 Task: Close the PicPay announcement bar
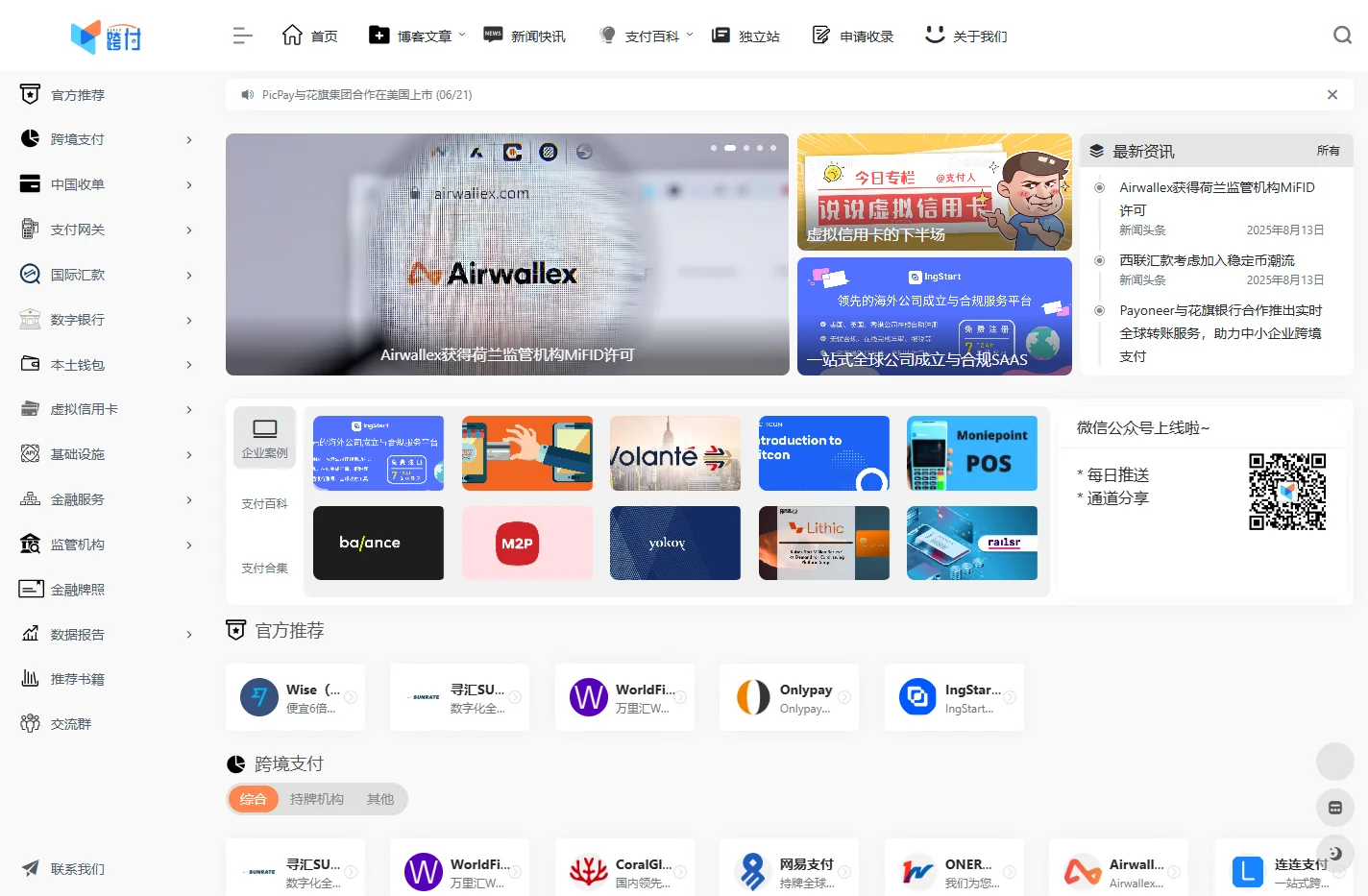(1332, 94)
